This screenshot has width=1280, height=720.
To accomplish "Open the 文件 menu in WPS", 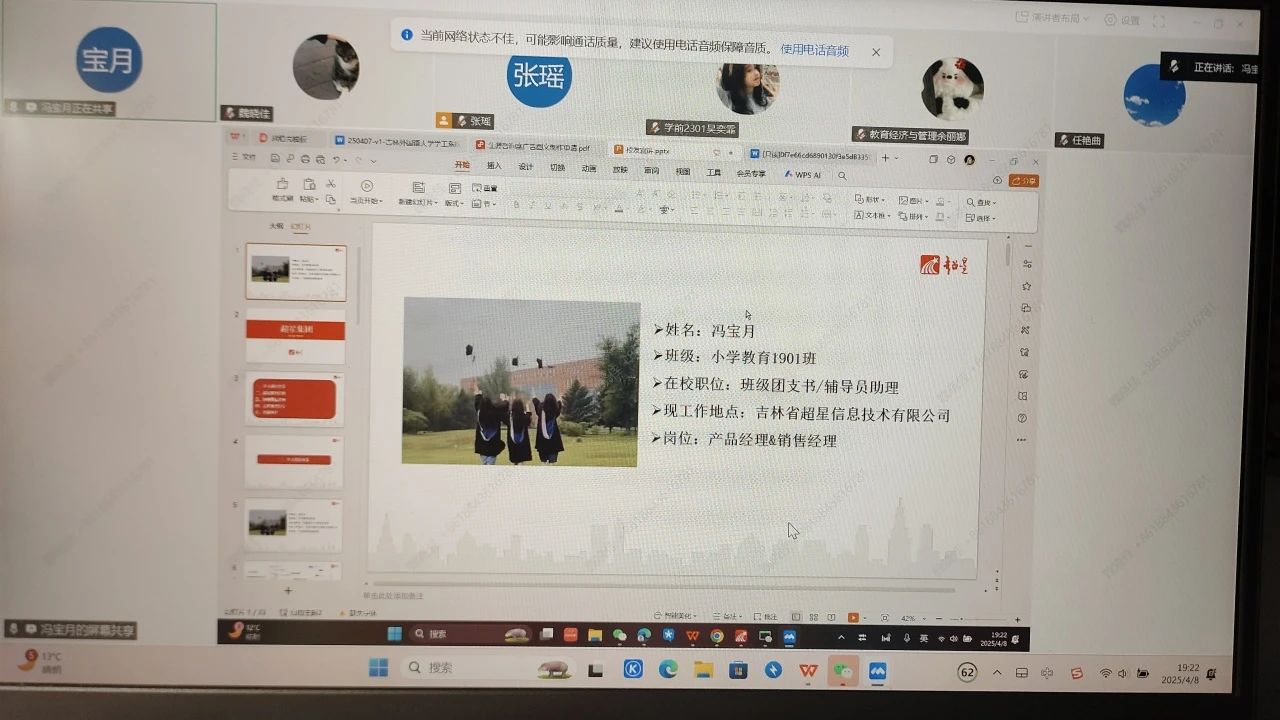I will point(244,157).
